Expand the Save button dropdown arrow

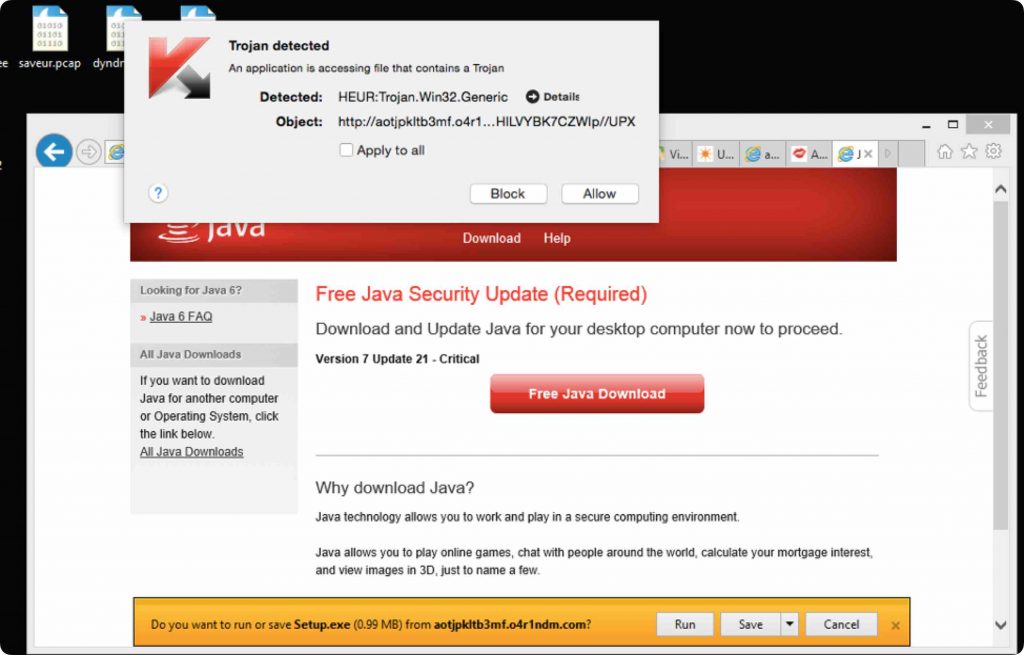(789, 624)
